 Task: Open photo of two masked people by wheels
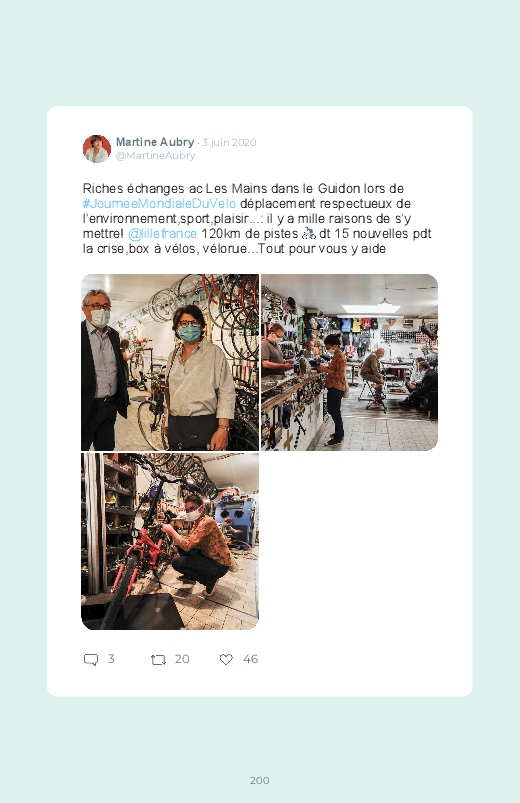click(x=170, y=362)
